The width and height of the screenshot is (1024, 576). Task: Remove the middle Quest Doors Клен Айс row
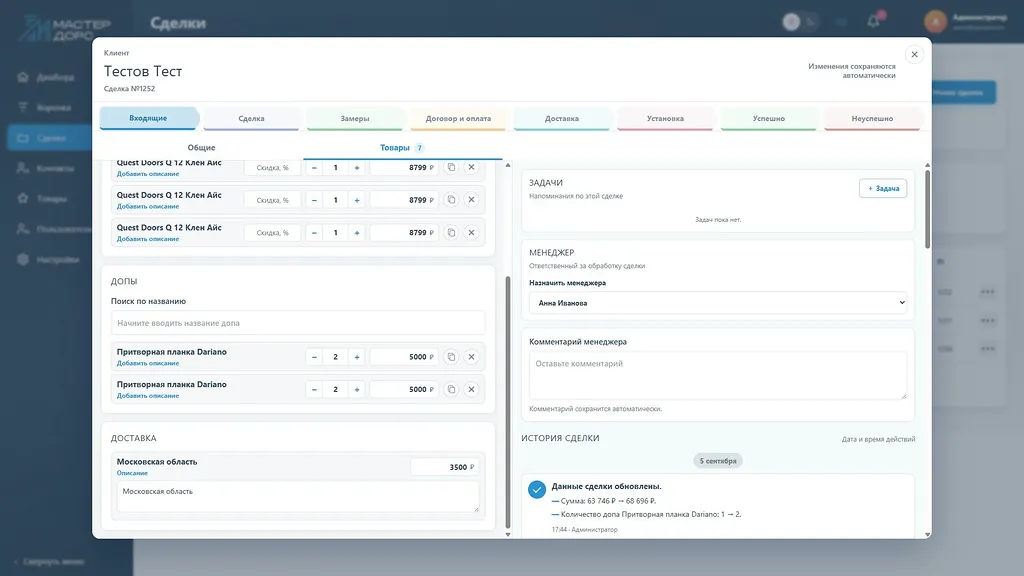pos(471,200)
